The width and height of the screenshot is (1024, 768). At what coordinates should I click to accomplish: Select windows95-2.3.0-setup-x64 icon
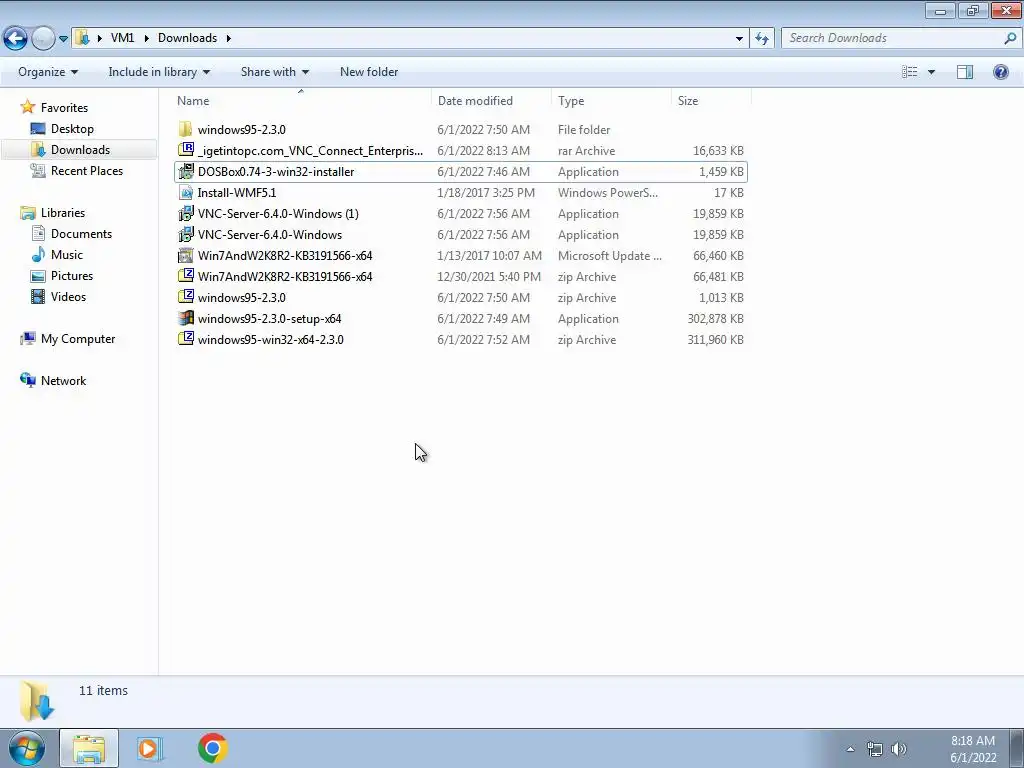[185, 318]
